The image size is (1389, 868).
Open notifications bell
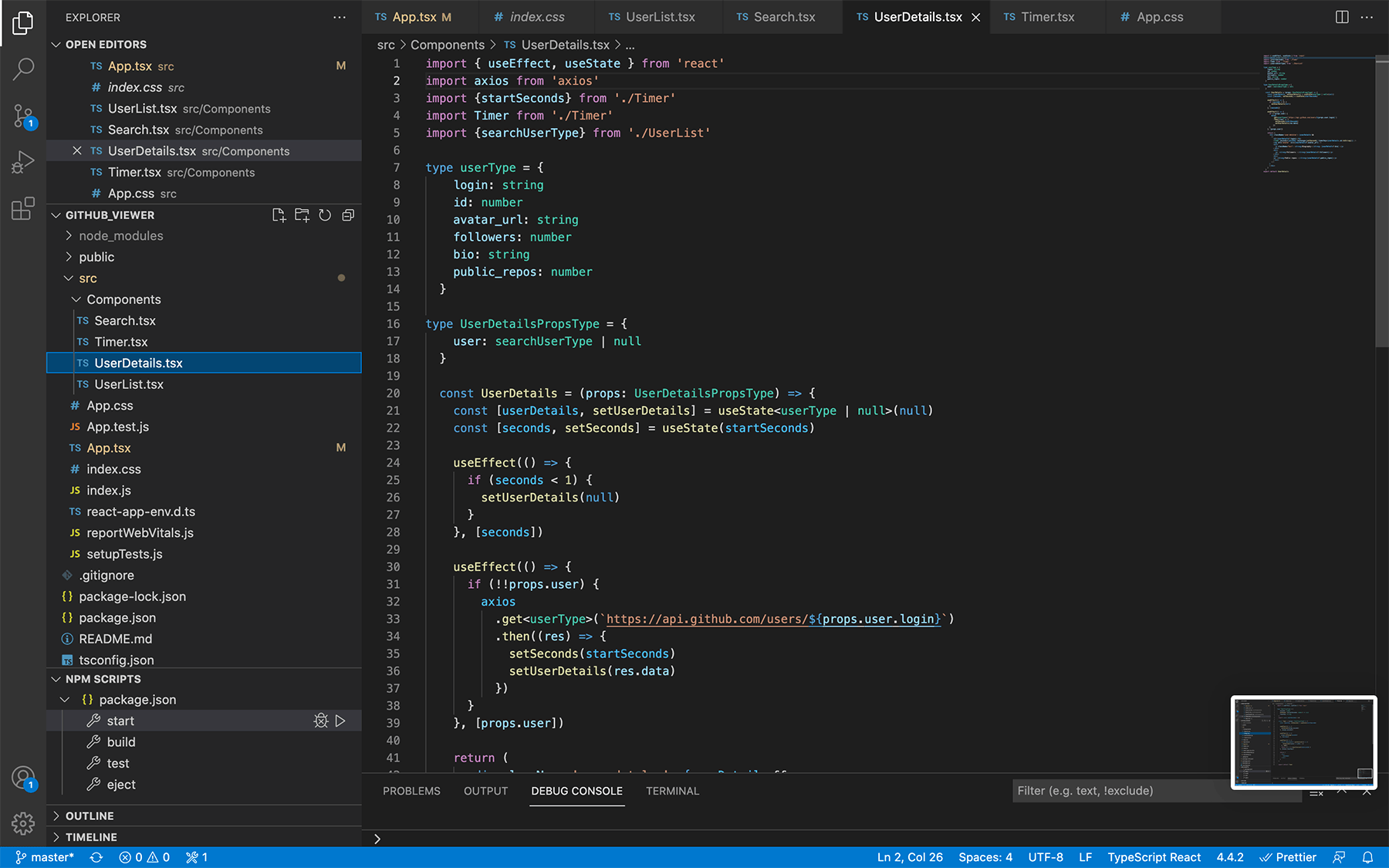click(1367, 857)
